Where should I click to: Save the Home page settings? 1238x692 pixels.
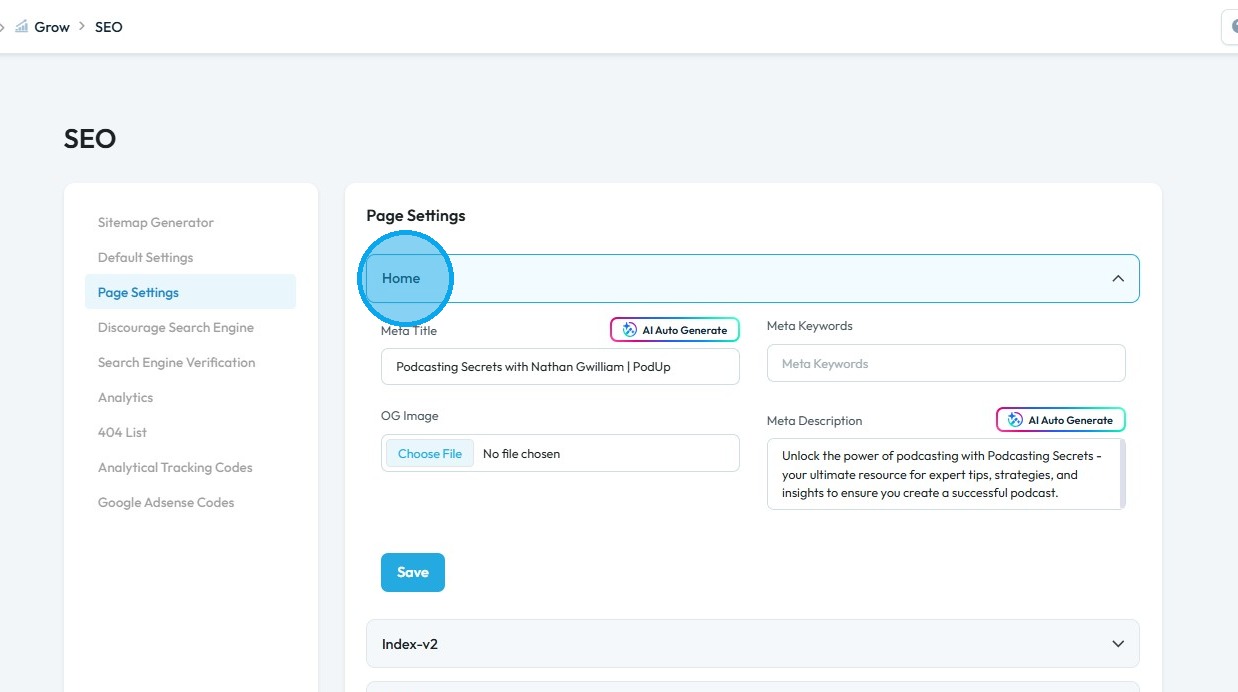pos(413,572)
